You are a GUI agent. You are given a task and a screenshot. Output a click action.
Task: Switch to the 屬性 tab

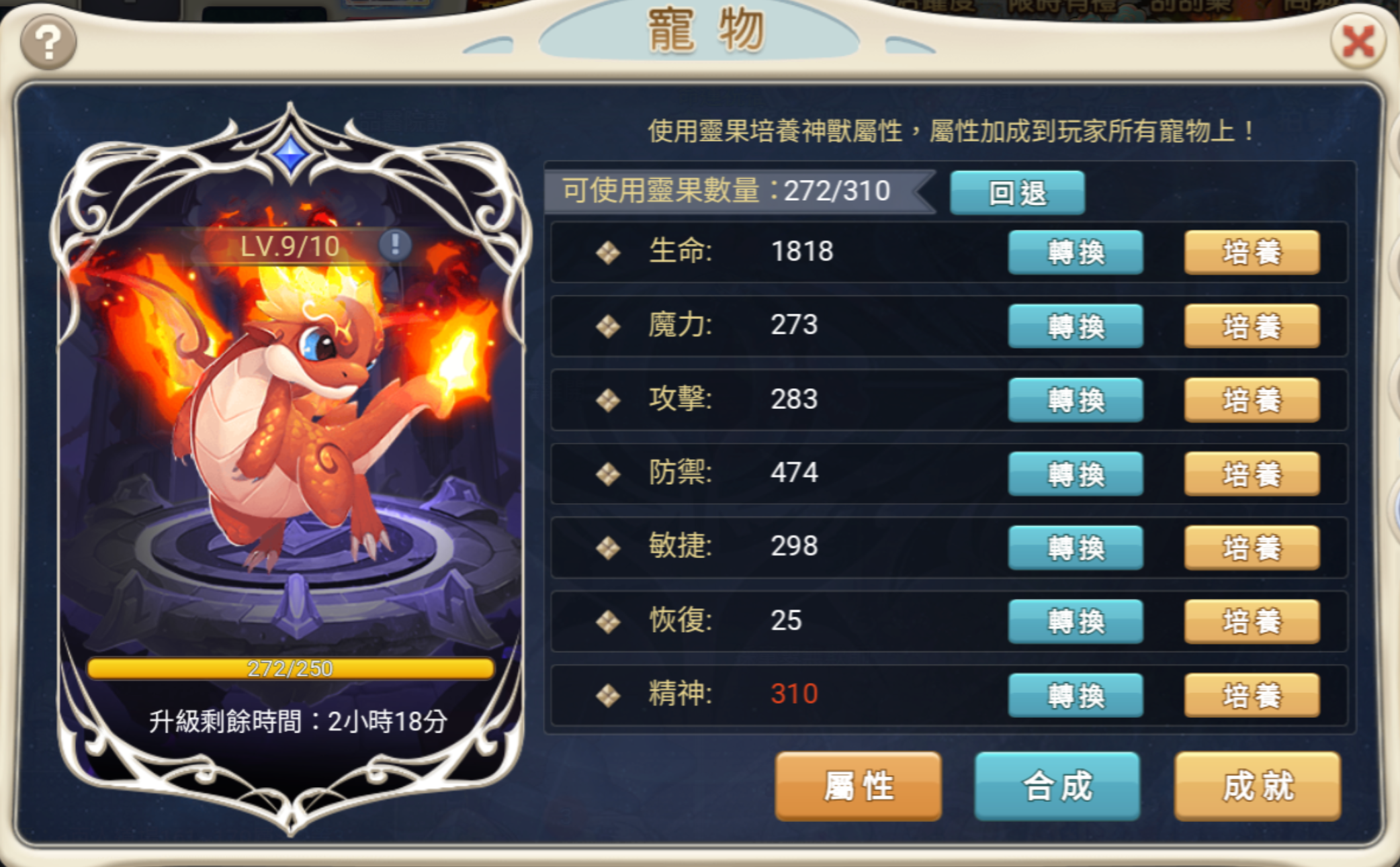click(859, 786)
